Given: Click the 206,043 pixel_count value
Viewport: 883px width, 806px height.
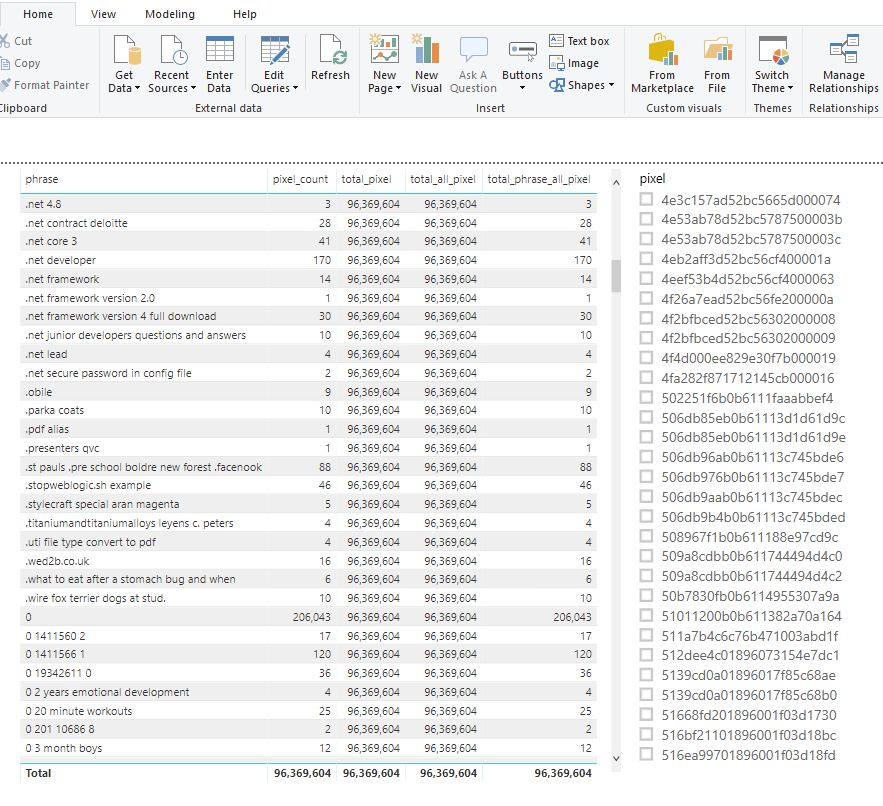Looking at the screenshot, I should [x=311, y=617].
